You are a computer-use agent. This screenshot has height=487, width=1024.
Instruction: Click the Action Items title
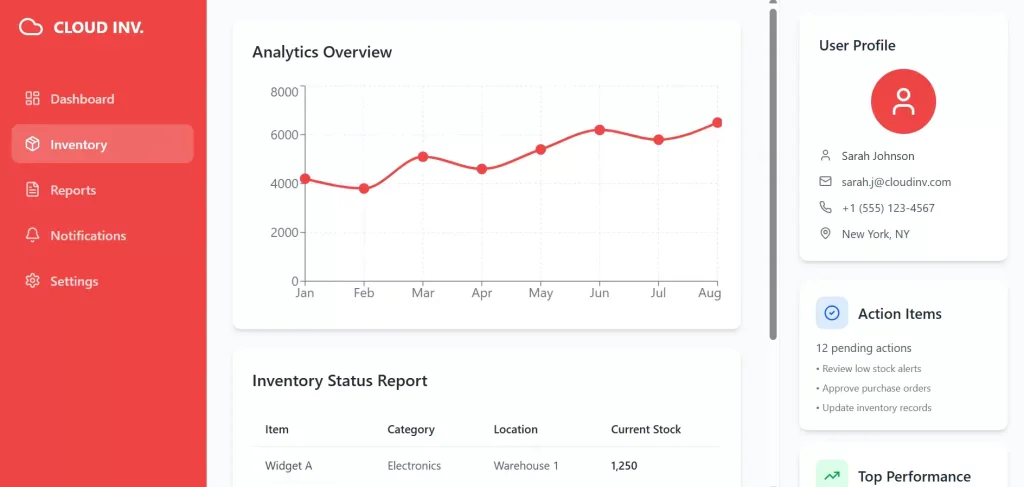(900, 314)
